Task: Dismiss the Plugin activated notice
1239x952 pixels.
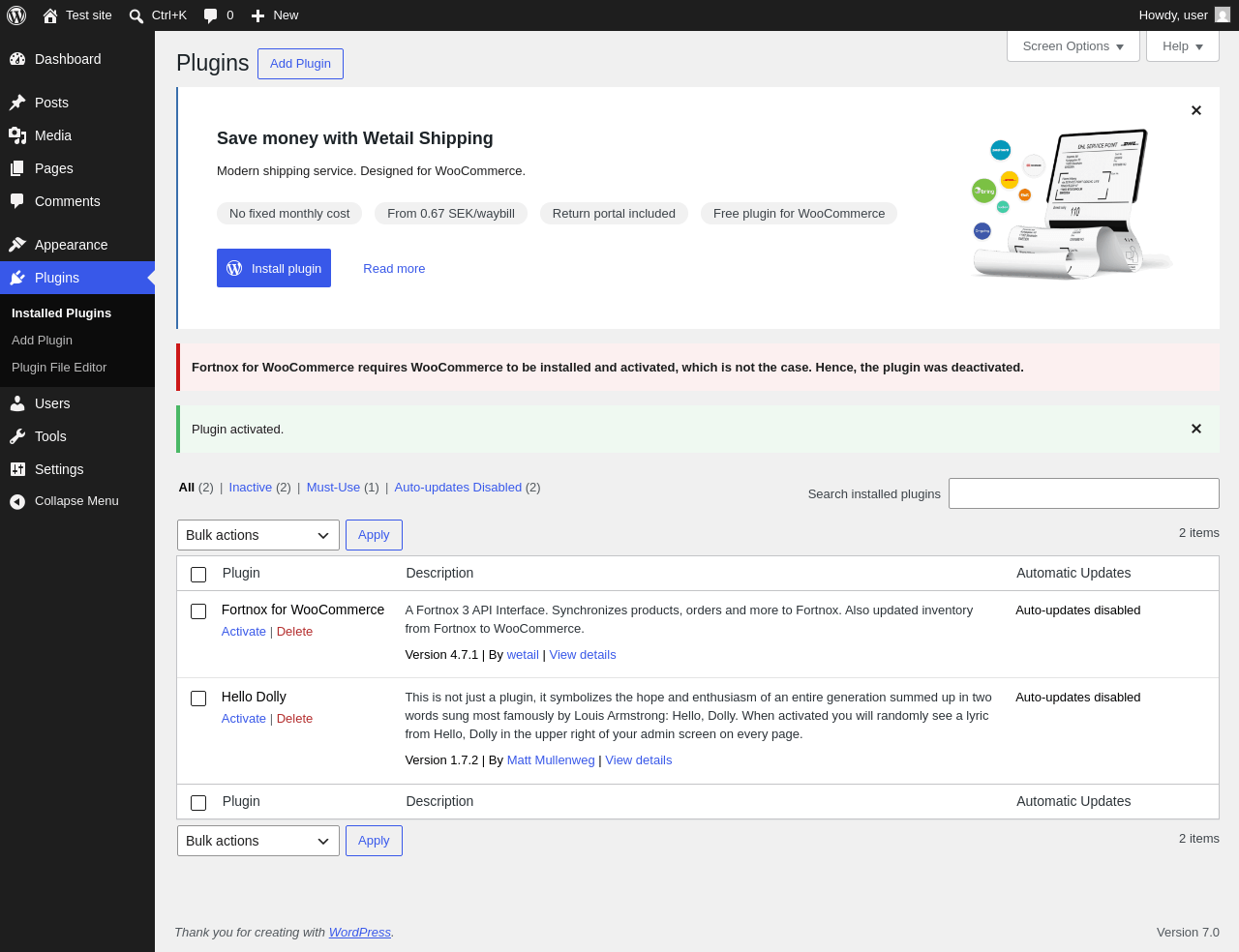Action: [x=1196, y=429]
